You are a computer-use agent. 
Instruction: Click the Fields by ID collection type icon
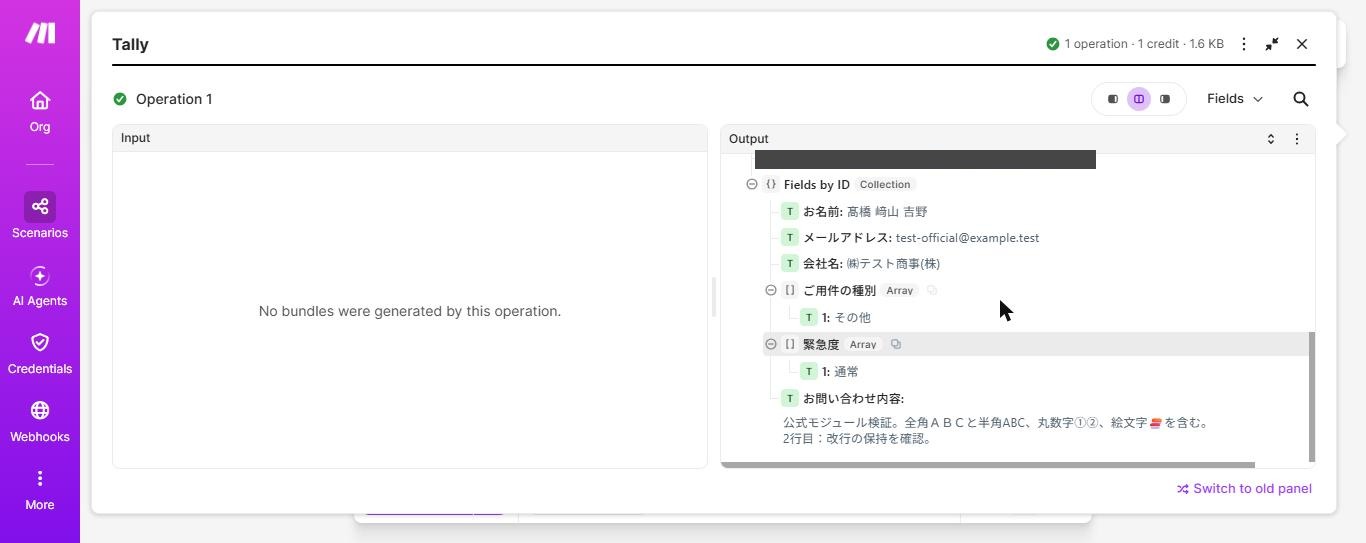(x=771, y=184)
